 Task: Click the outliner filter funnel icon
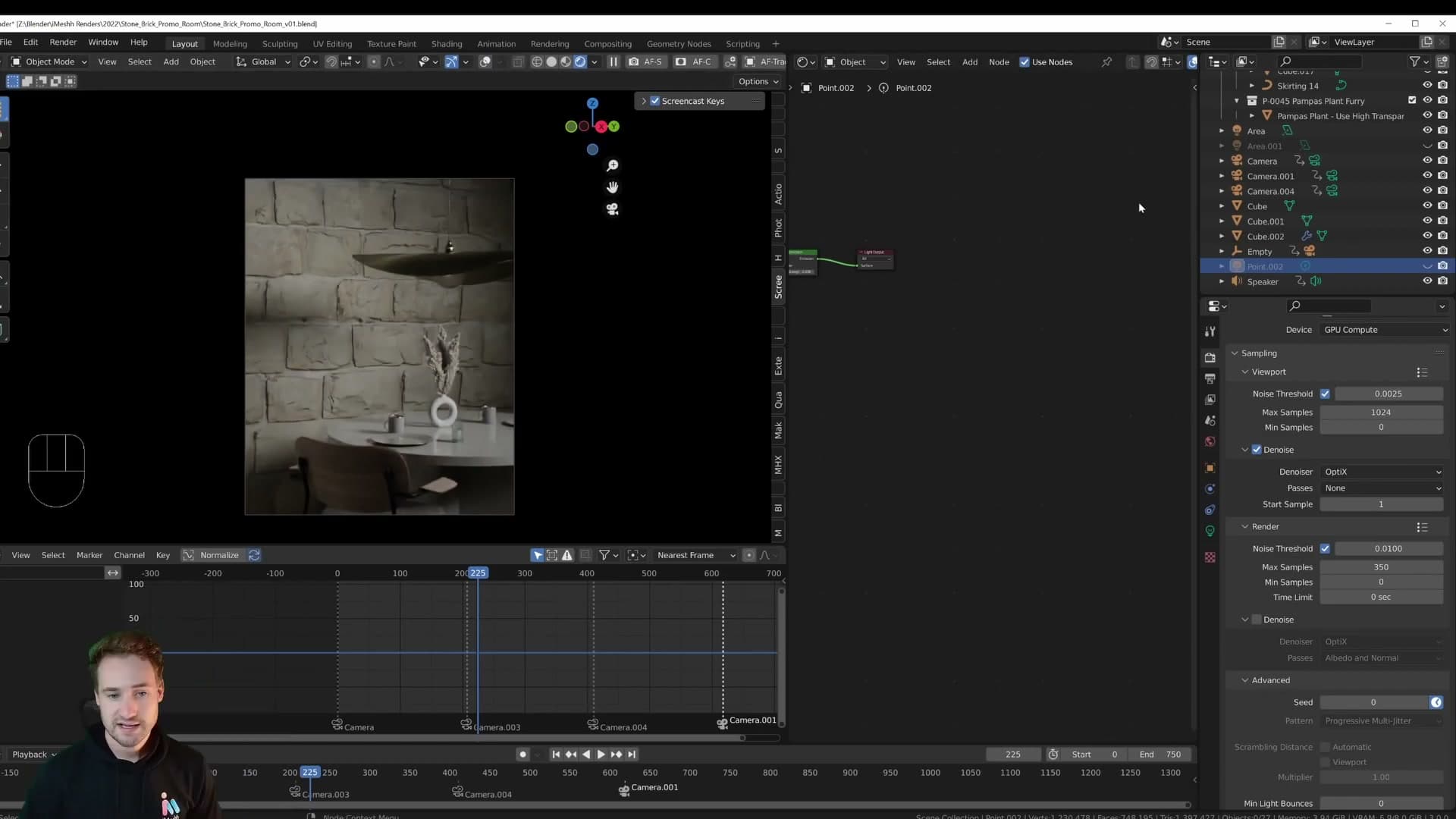1415,62
